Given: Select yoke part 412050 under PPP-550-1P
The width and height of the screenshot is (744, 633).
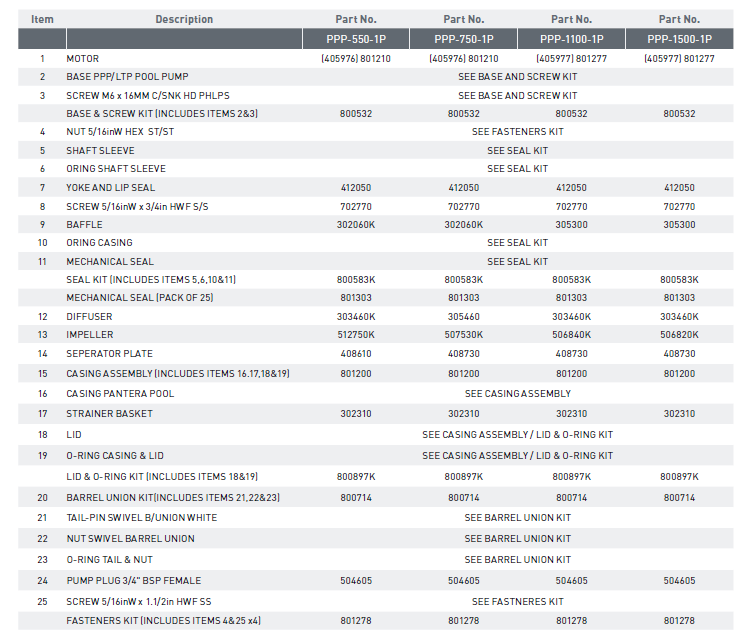Looking at the screenshot, I should pyautogui.click(x=356, y=188).
